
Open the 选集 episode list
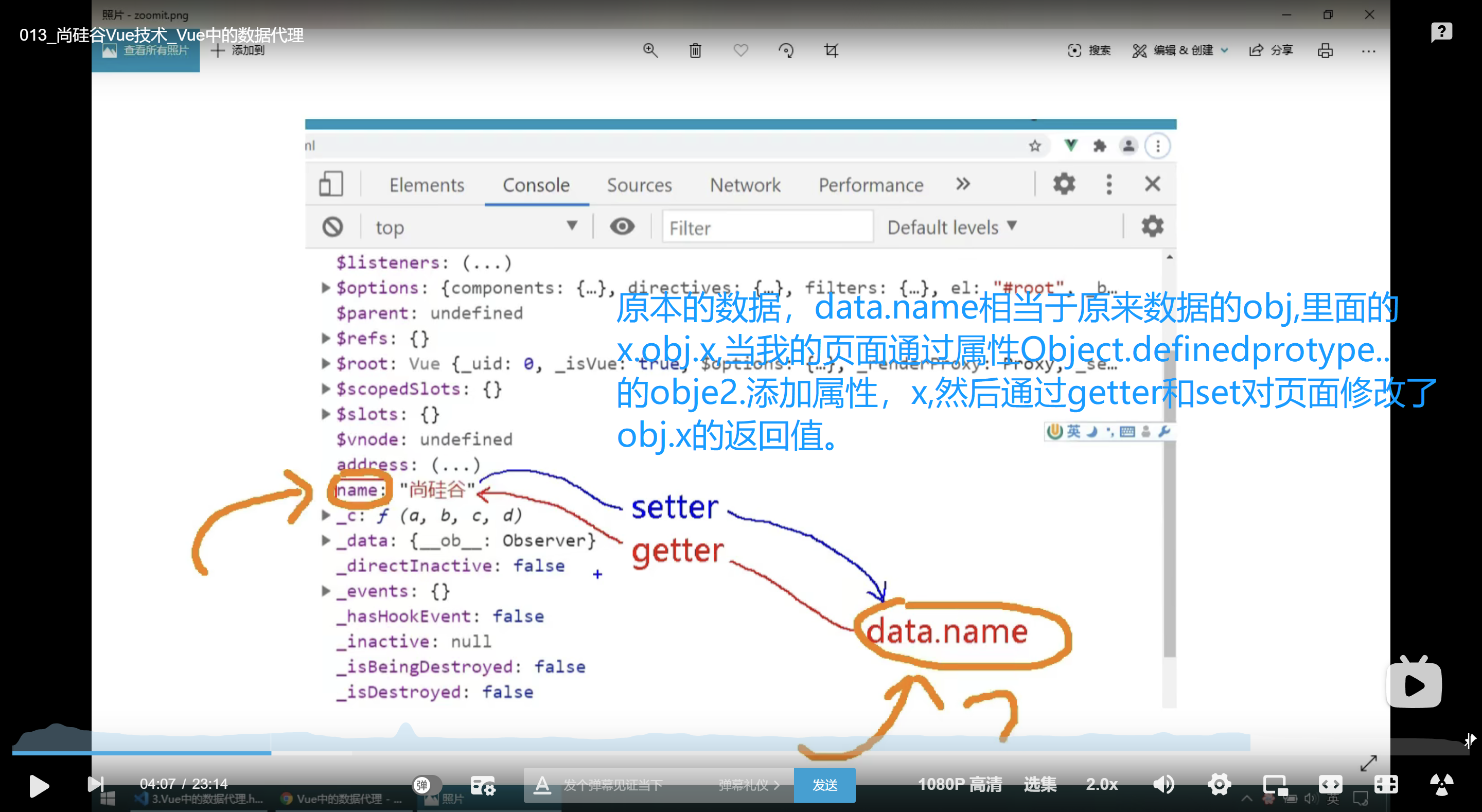[1040, 784]
